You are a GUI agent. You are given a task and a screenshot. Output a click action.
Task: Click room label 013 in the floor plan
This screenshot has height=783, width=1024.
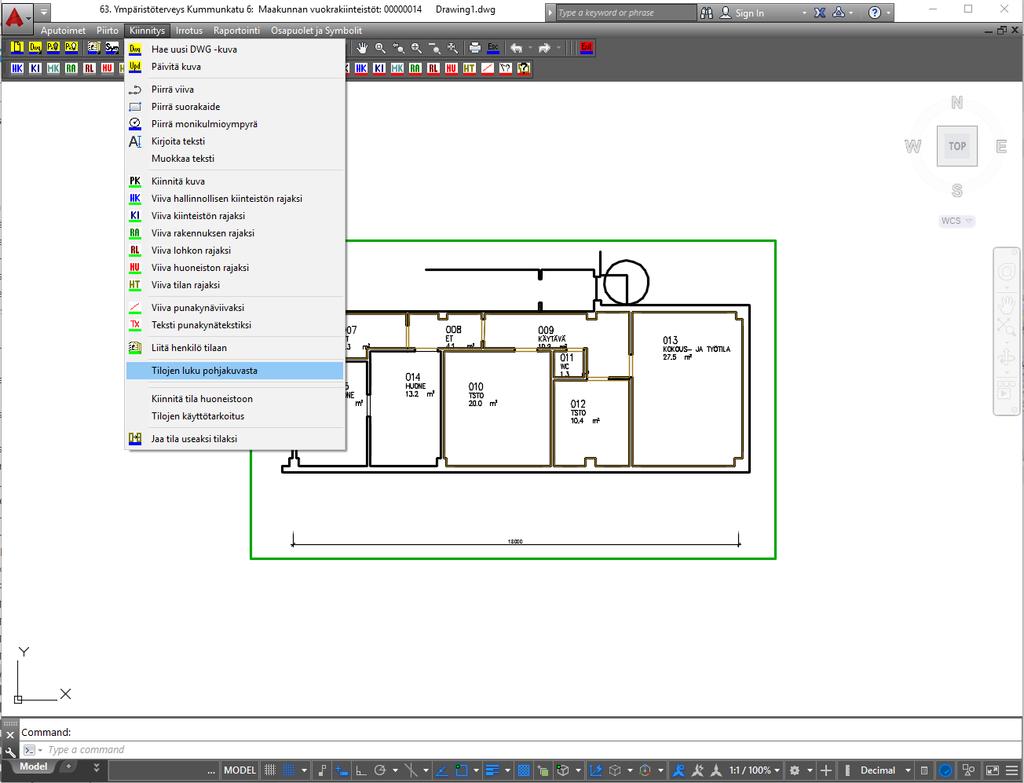pos(670,340)
